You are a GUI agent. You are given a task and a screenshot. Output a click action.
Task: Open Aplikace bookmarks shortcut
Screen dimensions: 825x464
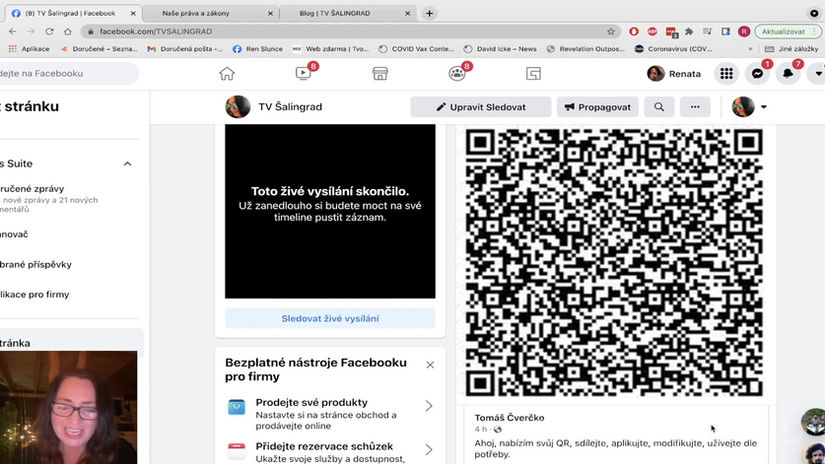(x=29, y=48)
